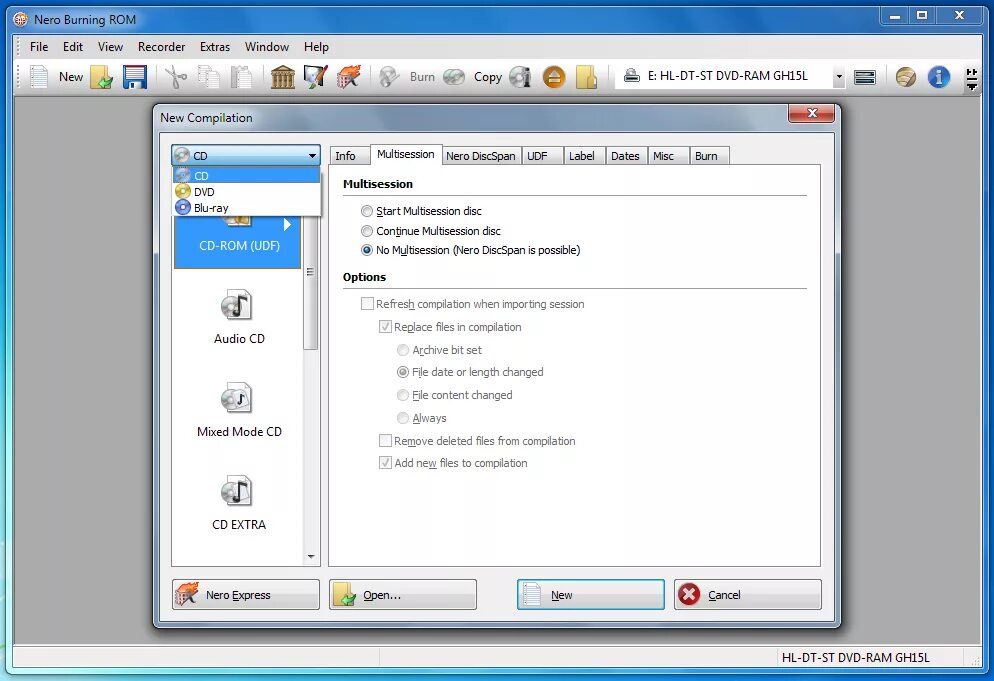Eject the disc with the orange eject icon
Screen dimensions: 994x681
554,77
